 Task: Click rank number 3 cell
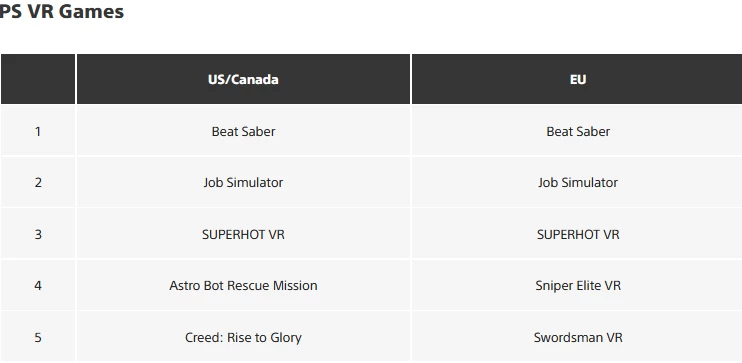point(38,234)
